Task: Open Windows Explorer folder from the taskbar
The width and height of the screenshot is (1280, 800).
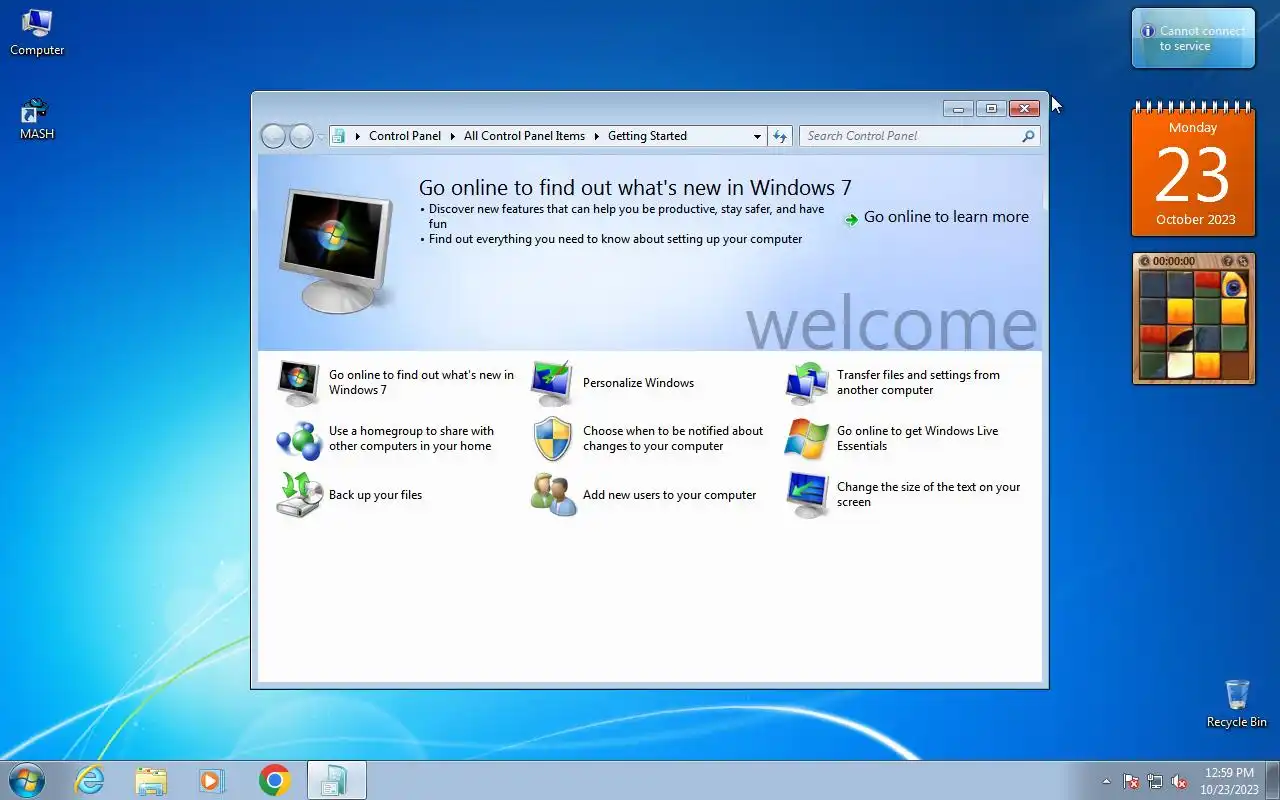Action: [x=151, y=780]
